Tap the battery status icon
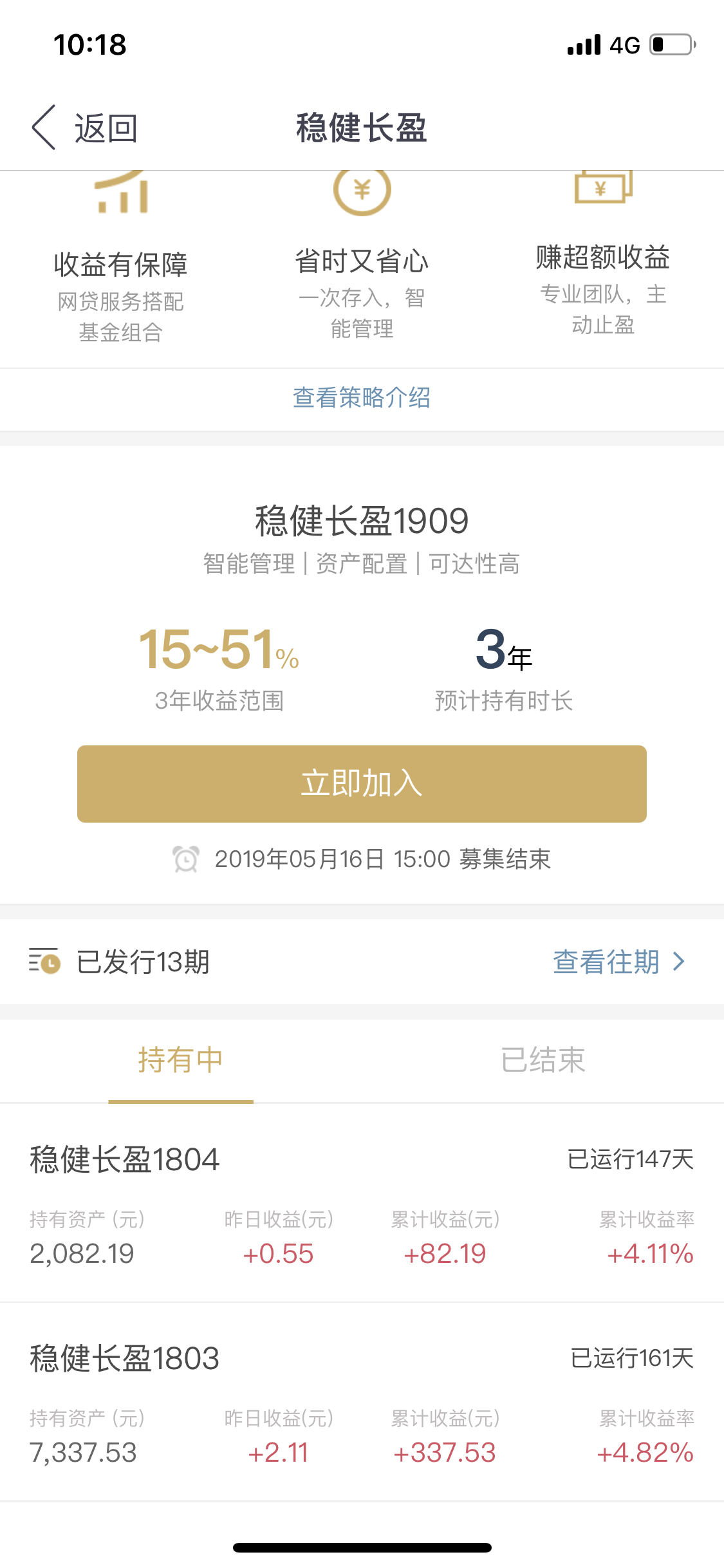 [673, 44]
